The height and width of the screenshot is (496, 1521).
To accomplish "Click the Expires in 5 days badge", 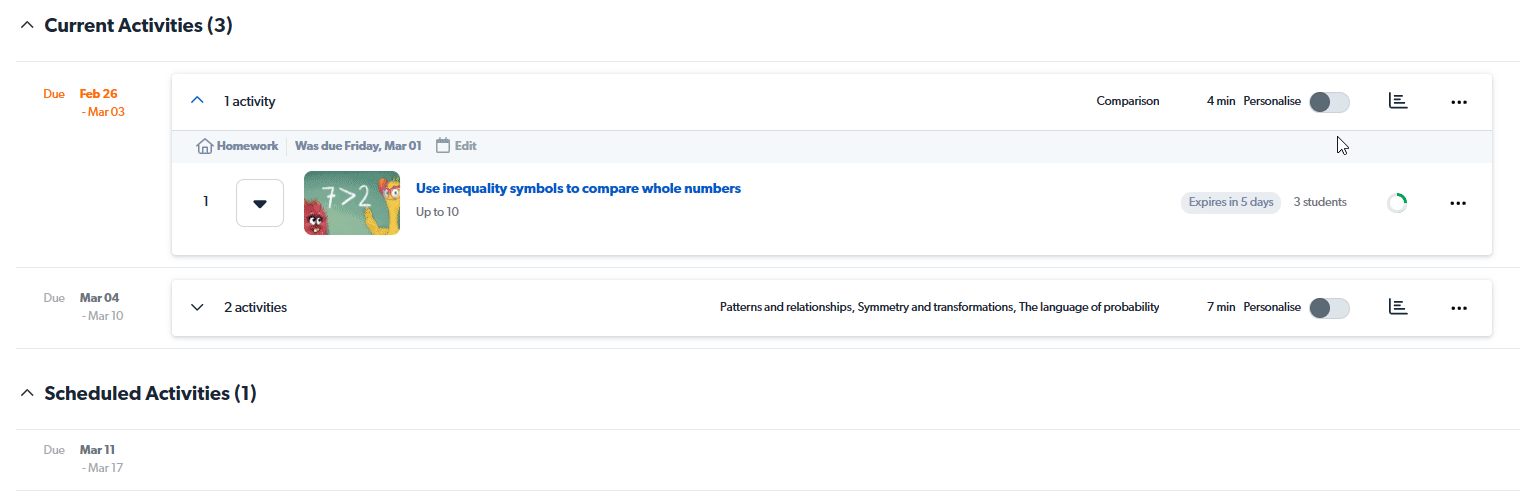I will 1231,202.
